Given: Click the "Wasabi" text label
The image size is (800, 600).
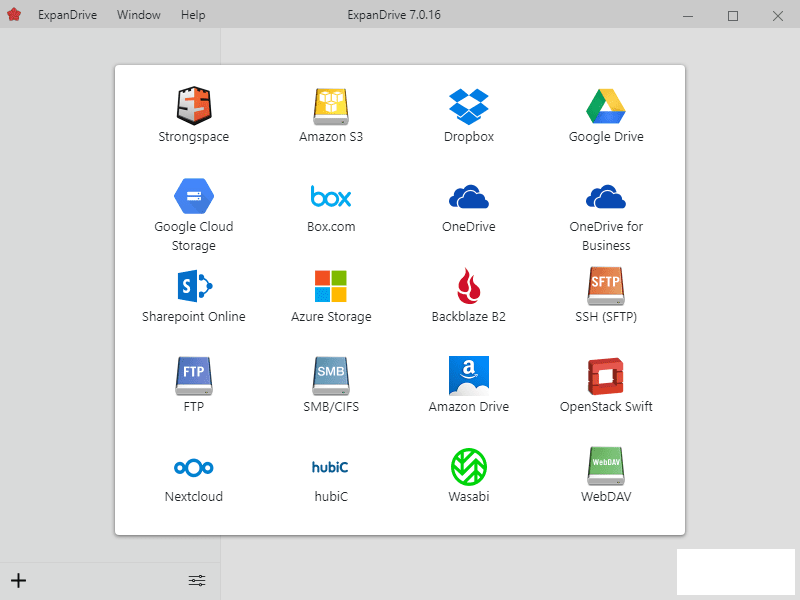Looking at the screenshot, I should (469, 496).
